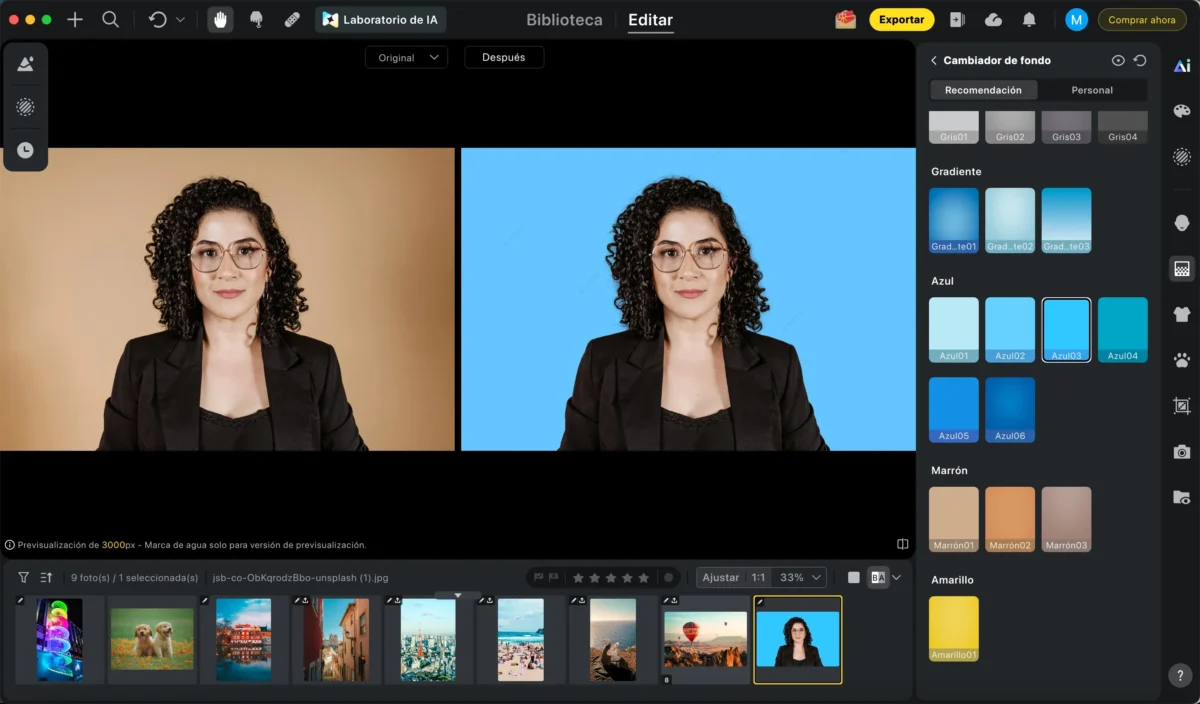Screen dimensions: 1200x704
Task: Switch to the Personal backgrounds tab
Action: pos(1092,90)
